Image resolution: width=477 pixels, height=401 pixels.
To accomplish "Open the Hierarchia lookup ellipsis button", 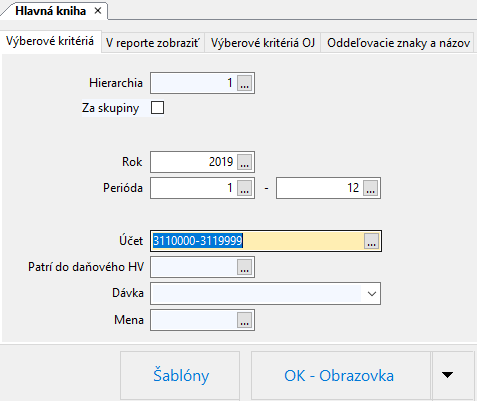I will pos(244,83).
